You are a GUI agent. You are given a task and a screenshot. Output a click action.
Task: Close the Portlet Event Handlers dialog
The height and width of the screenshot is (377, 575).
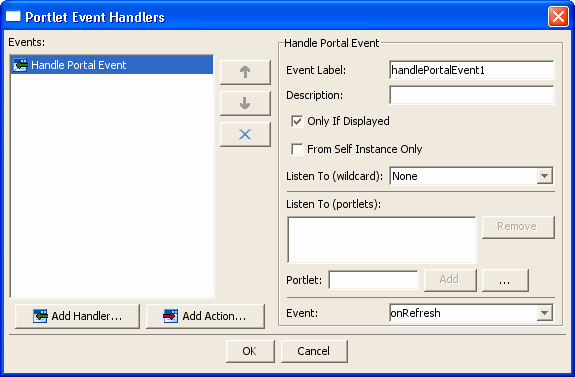tap(558, 17)
